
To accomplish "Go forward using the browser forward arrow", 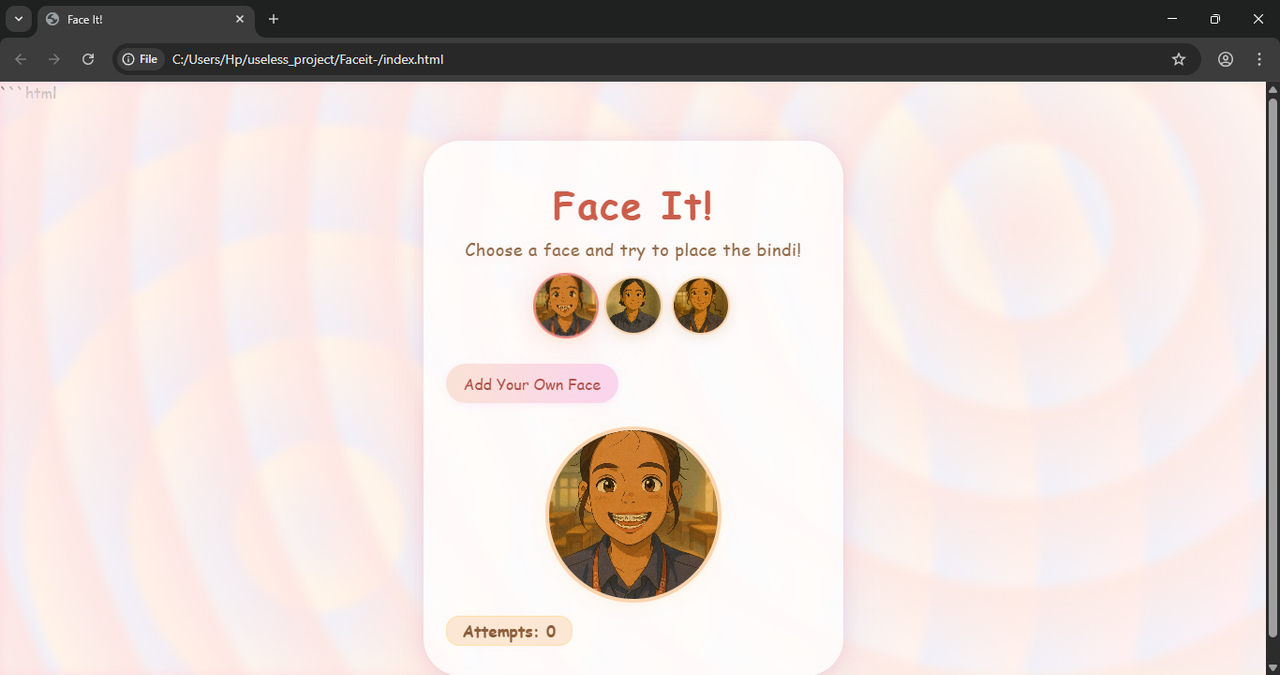I will click(x=54, y=59).
